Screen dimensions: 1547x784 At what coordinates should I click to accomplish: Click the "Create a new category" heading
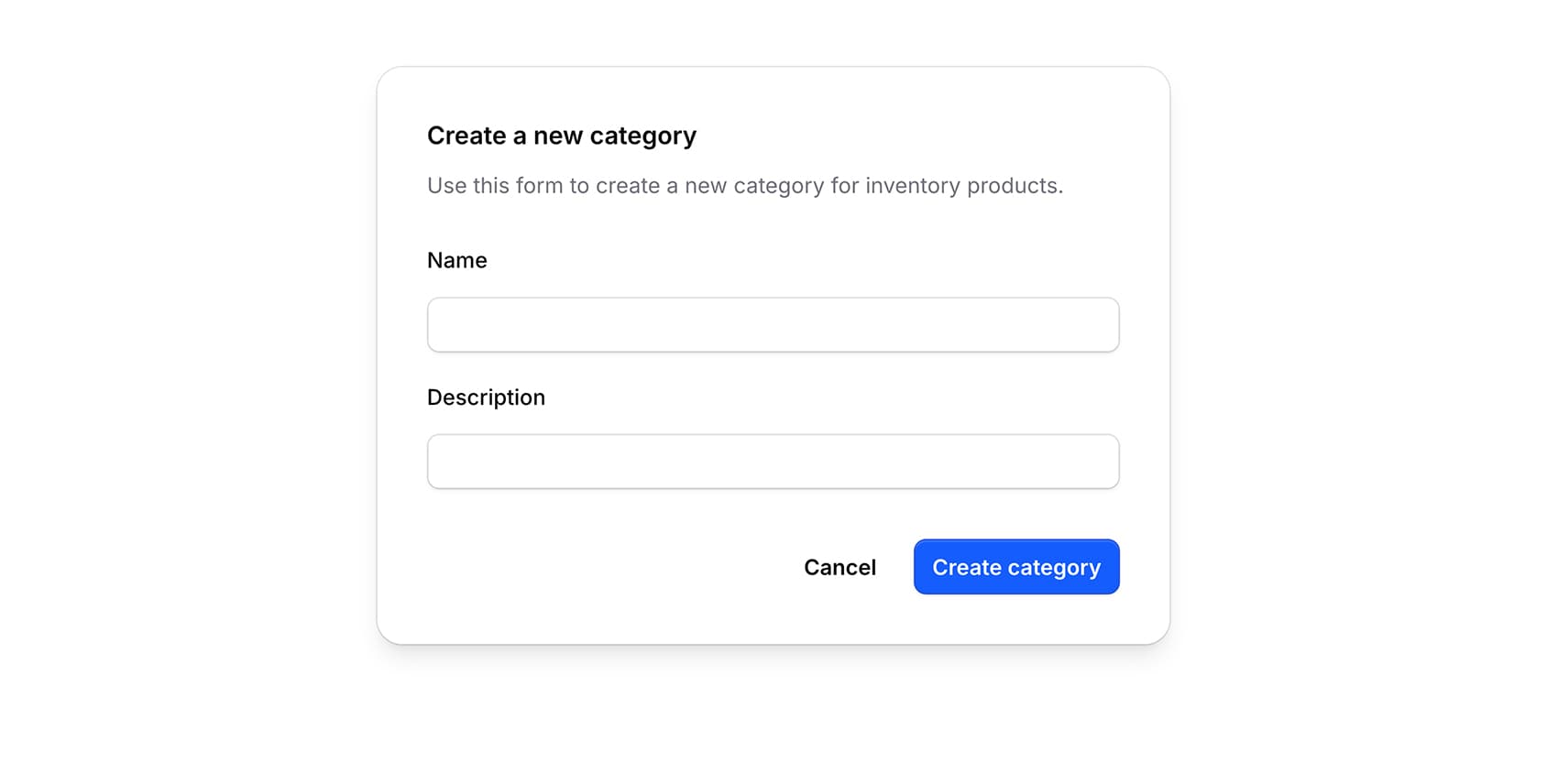(x=561, y=136)
